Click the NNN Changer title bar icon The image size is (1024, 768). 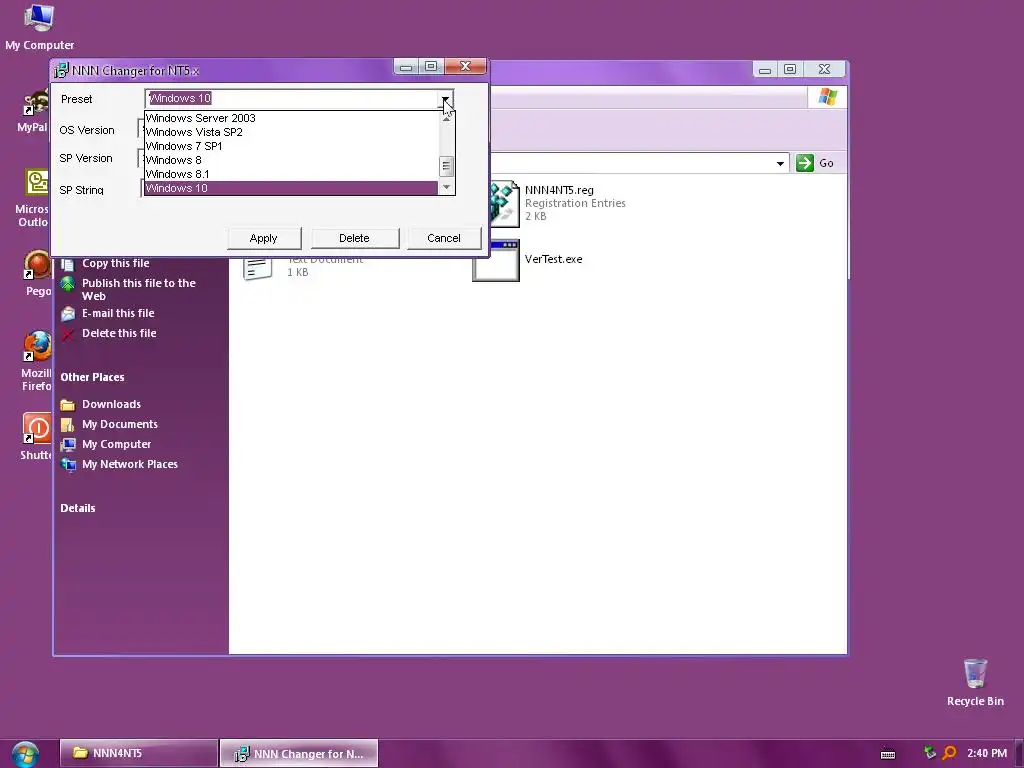[61, 70]
